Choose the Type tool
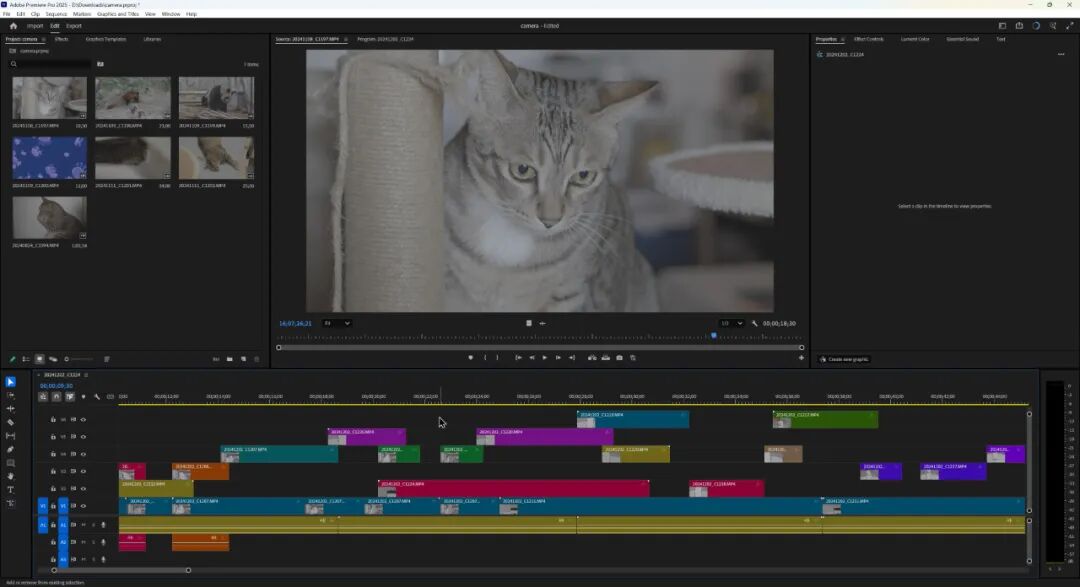The width and height of the screenshot is (1080, 587). click(10, 490)
